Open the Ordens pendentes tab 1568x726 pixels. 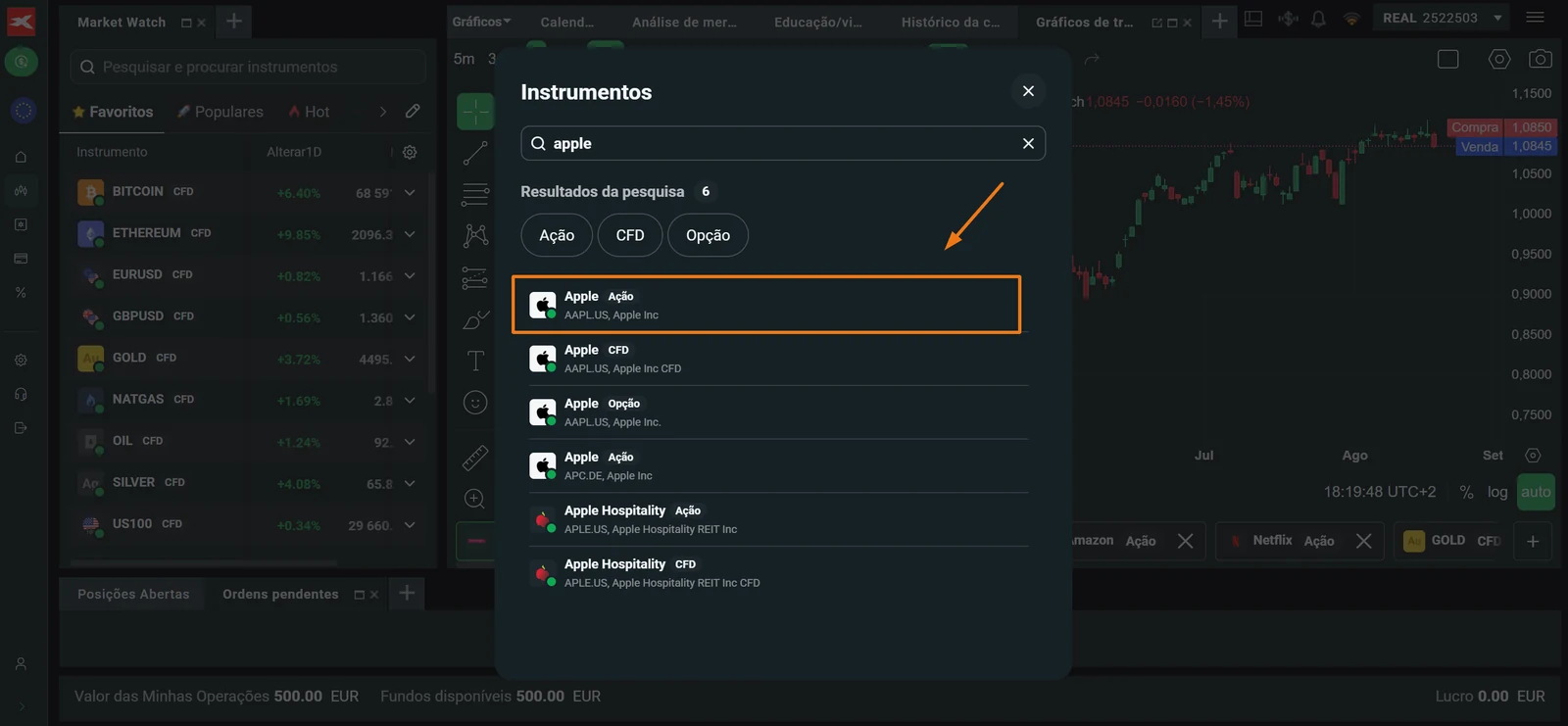pyautogui.click(x=280, y=594)
